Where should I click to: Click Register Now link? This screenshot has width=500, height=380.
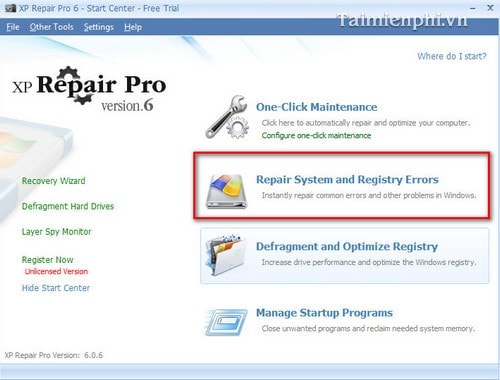point(47,260)
